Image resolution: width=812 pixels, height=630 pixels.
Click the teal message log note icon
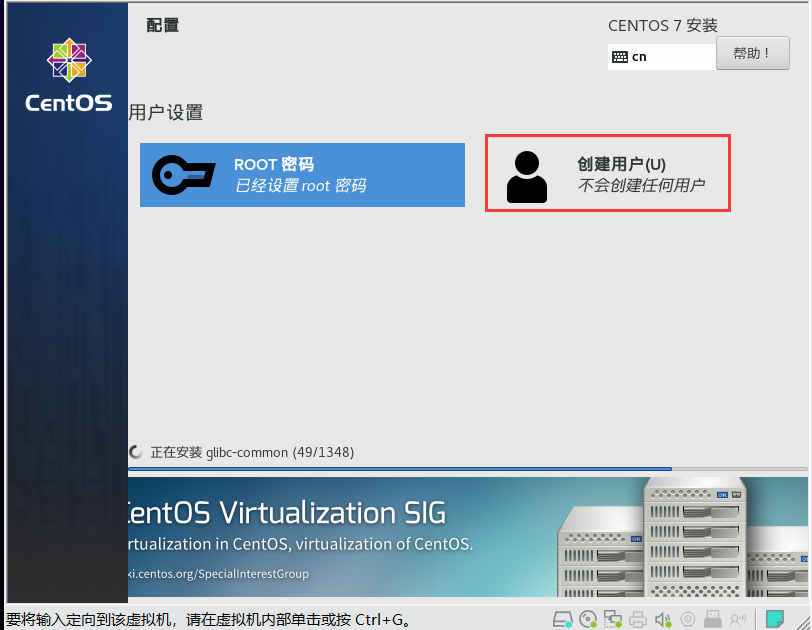coord(775,619)
